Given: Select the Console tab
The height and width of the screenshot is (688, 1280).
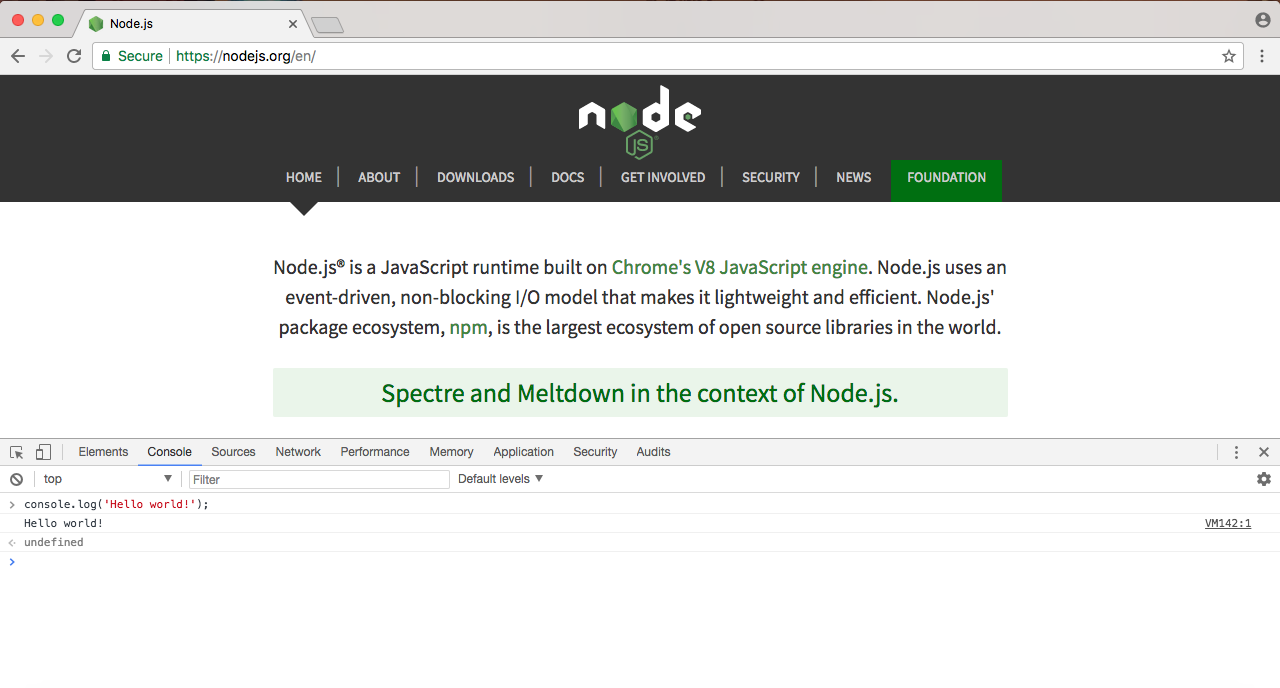Looking at the screenshot, I should (169, 452).
